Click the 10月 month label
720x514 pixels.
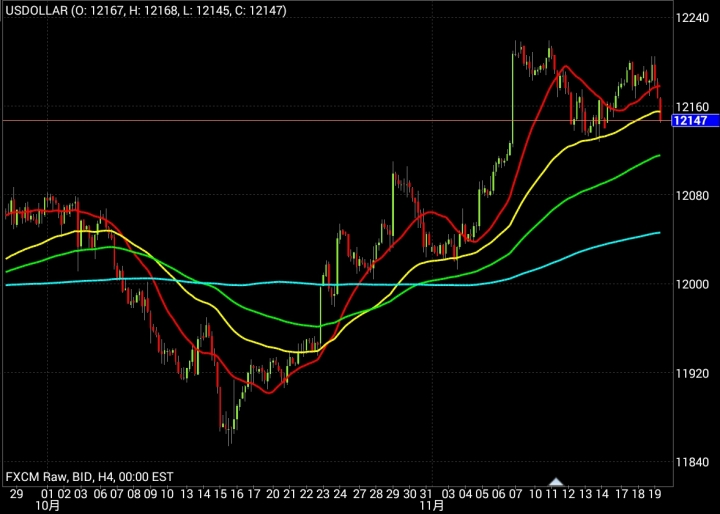click(50, 506)
